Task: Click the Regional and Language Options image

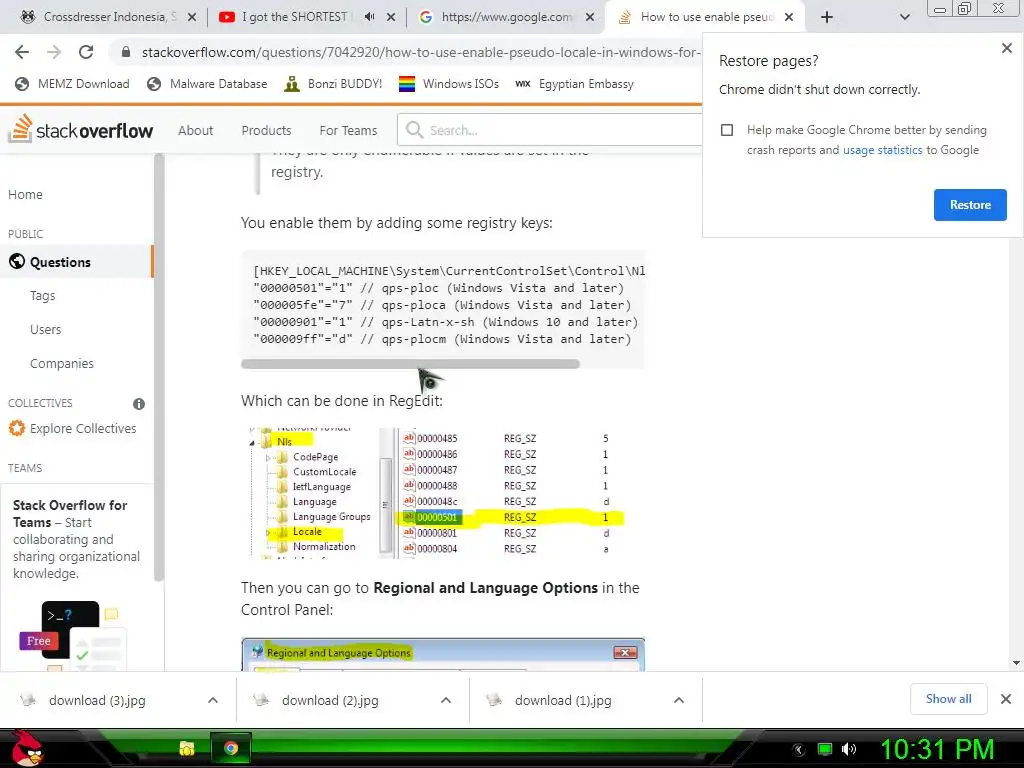Action: (x=443, y=654)
